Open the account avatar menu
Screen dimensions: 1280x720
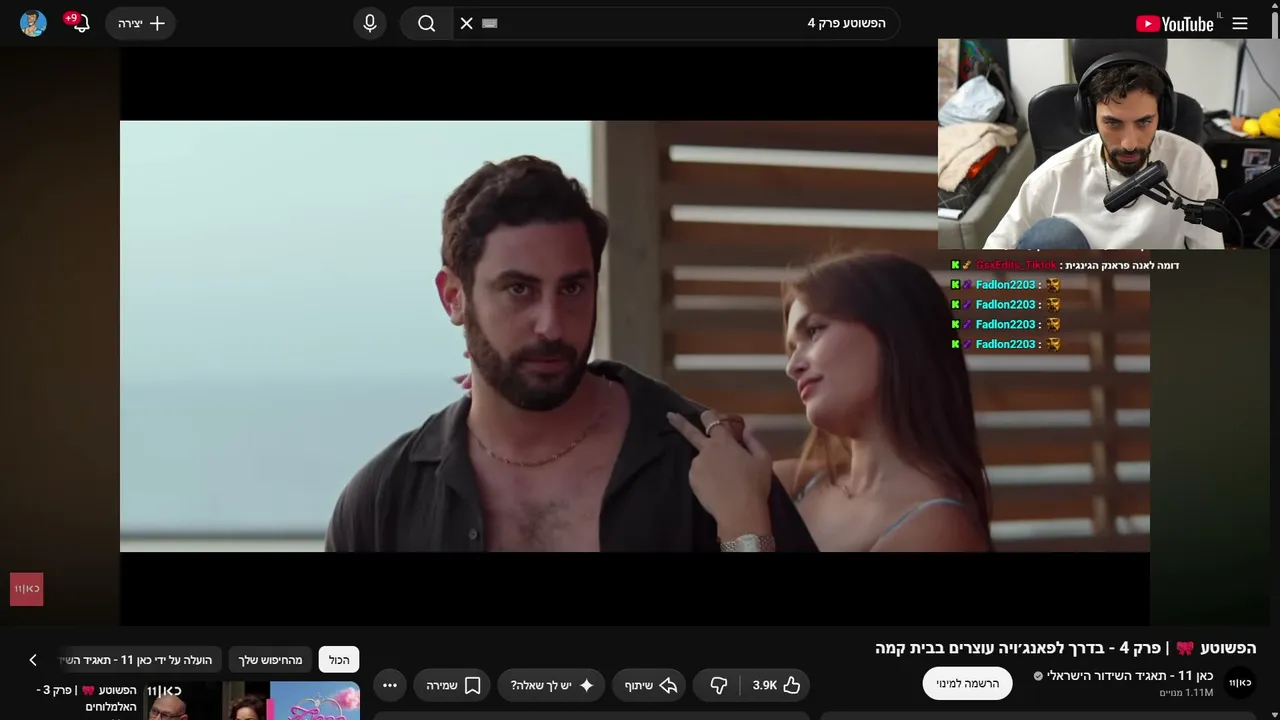point(33,23)
